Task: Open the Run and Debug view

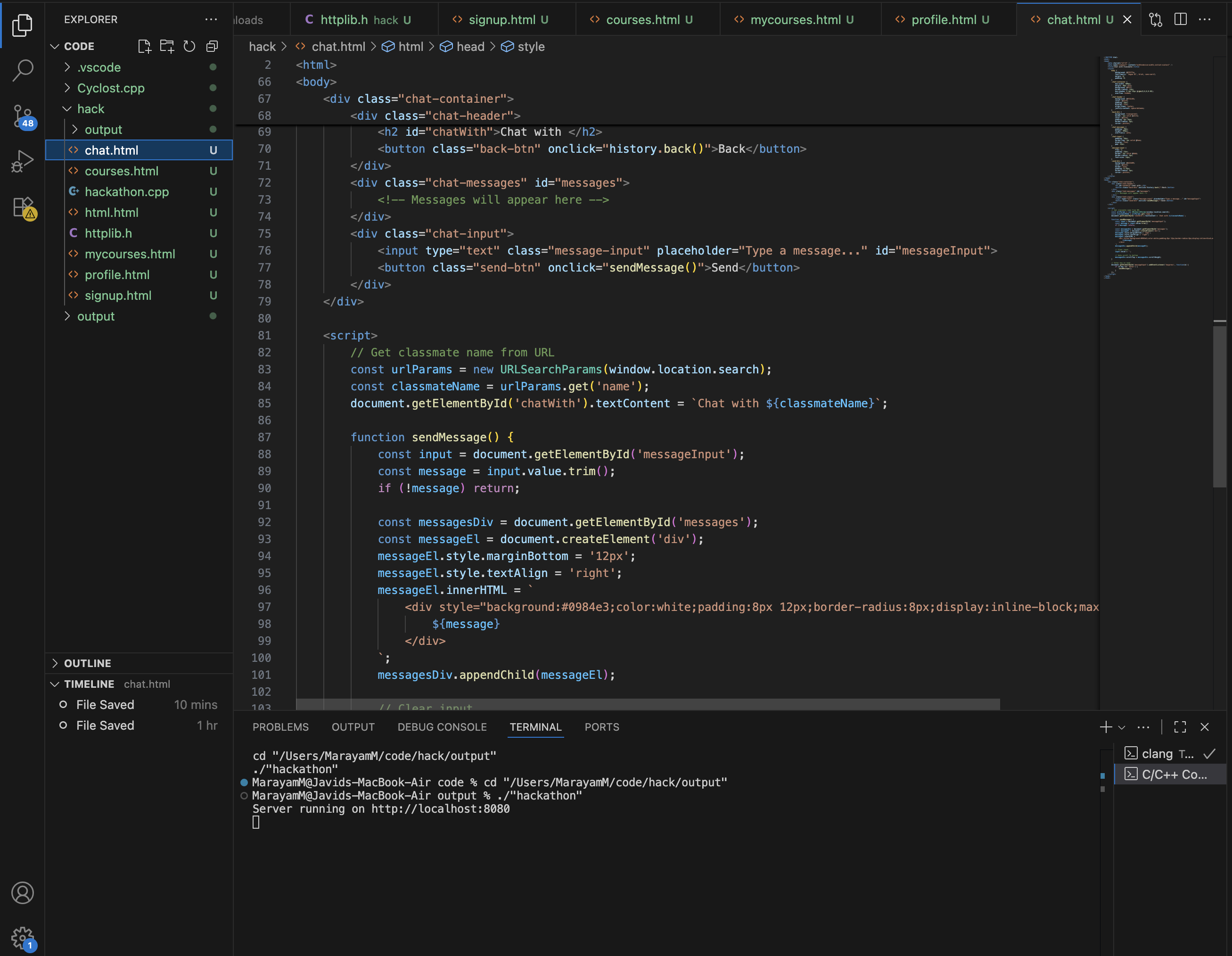Action: pyautogui.click(x=23, y=161)
